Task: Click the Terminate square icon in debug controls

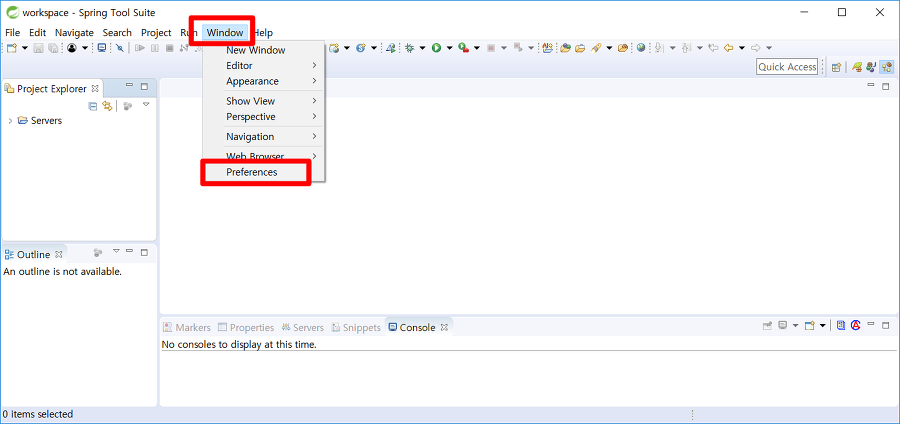Action: point(169,48)
